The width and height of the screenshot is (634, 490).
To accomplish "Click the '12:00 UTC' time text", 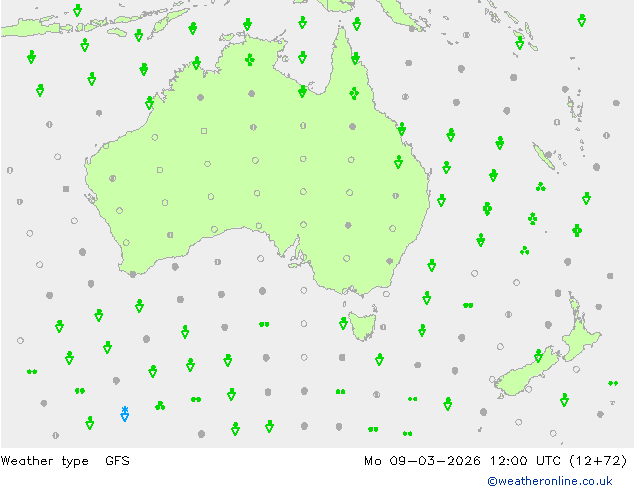I will [525, 461].
